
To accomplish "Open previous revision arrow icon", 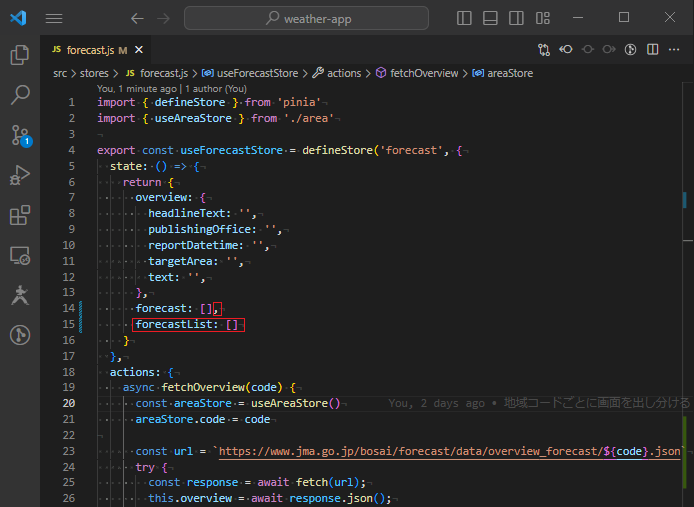I will pos(566,50).
